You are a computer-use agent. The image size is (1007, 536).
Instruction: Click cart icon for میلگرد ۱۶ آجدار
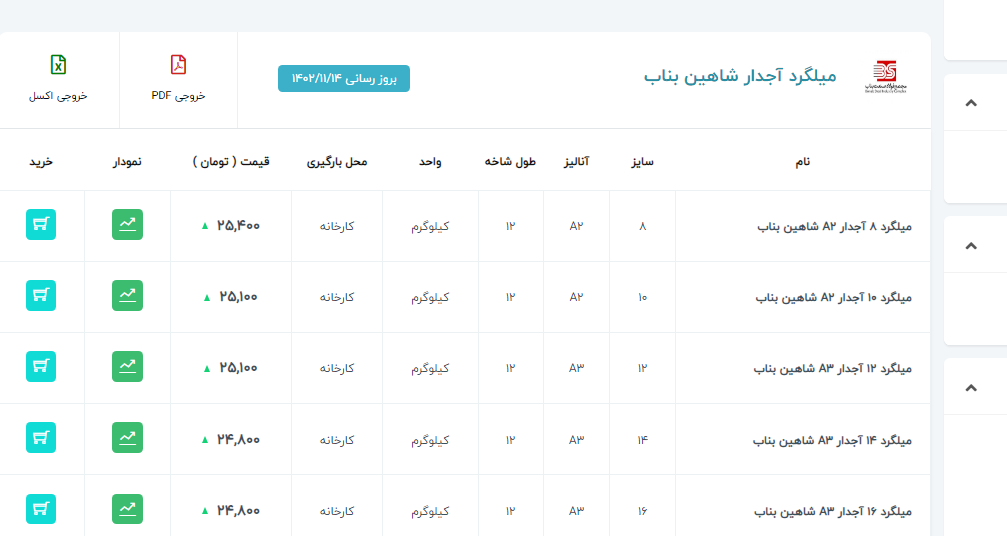(x=41, y=509)
